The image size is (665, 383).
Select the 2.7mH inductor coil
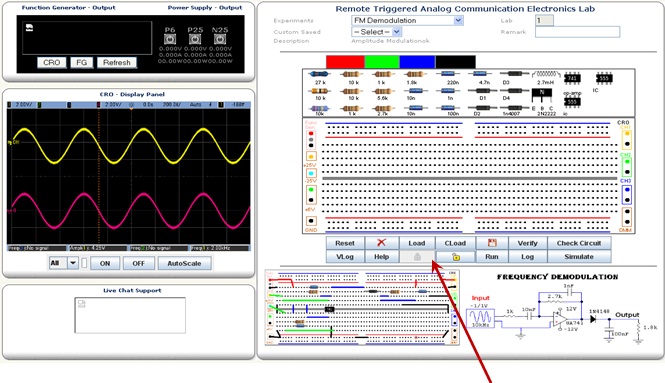[x=545, y=74]
